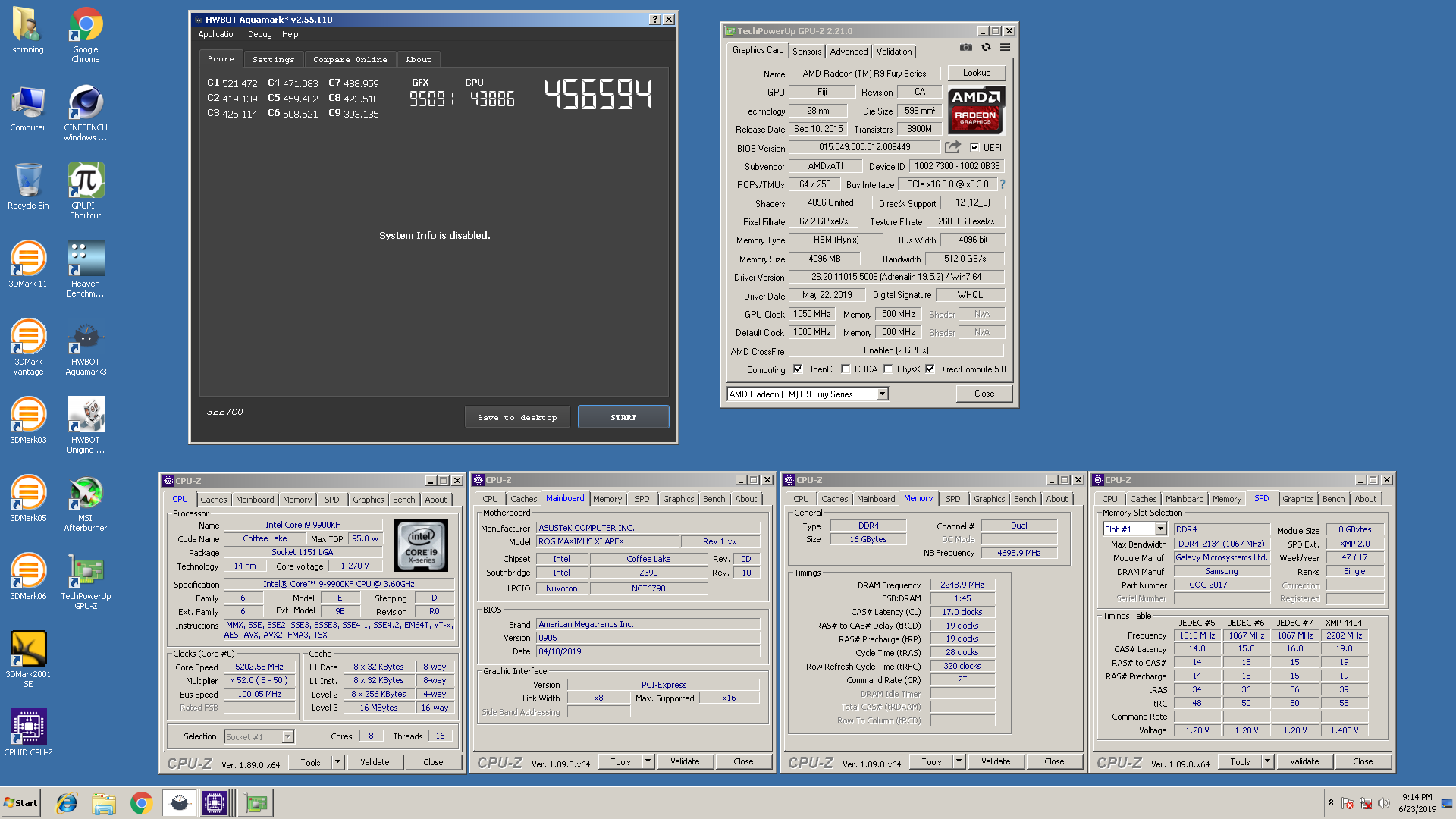The width and height of the screenshot is (1456, 819).
Task: Open 3DMark05 desktop shortcut
Action: click(x=28, y=499)
